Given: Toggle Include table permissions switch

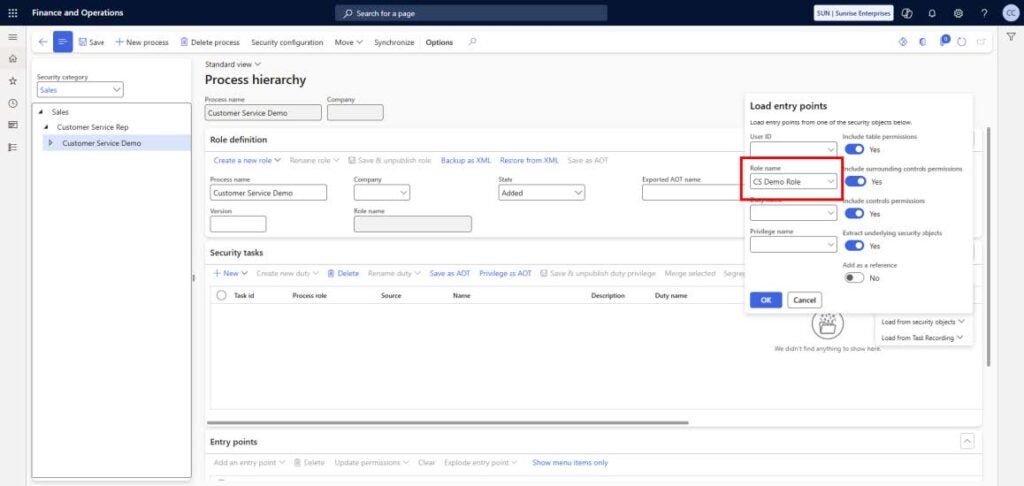Looking at the screenshot, I should coord(855,150).
